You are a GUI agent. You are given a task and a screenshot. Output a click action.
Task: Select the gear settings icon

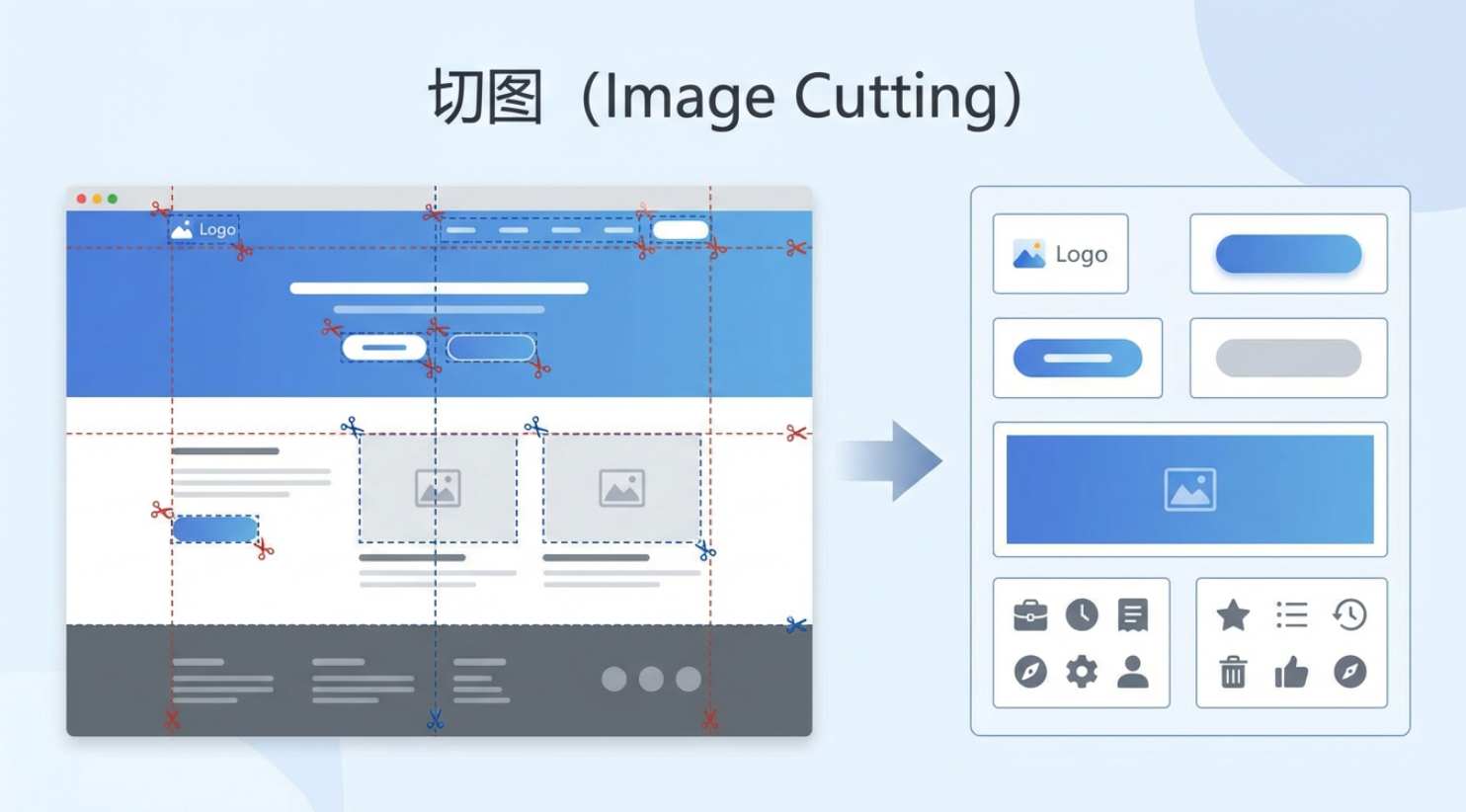[x=1081, y=672]
